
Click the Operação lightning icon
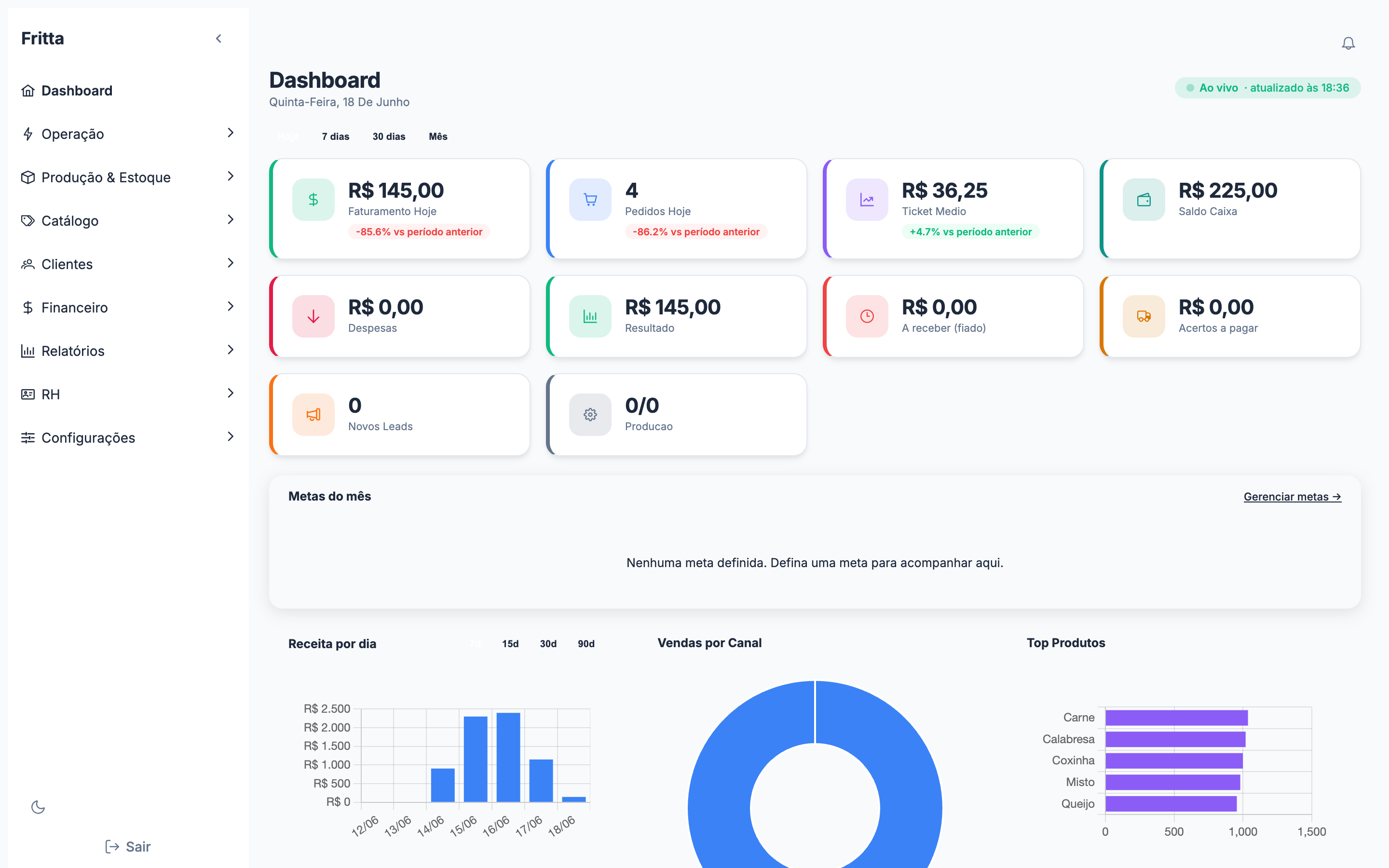(27, 134)
